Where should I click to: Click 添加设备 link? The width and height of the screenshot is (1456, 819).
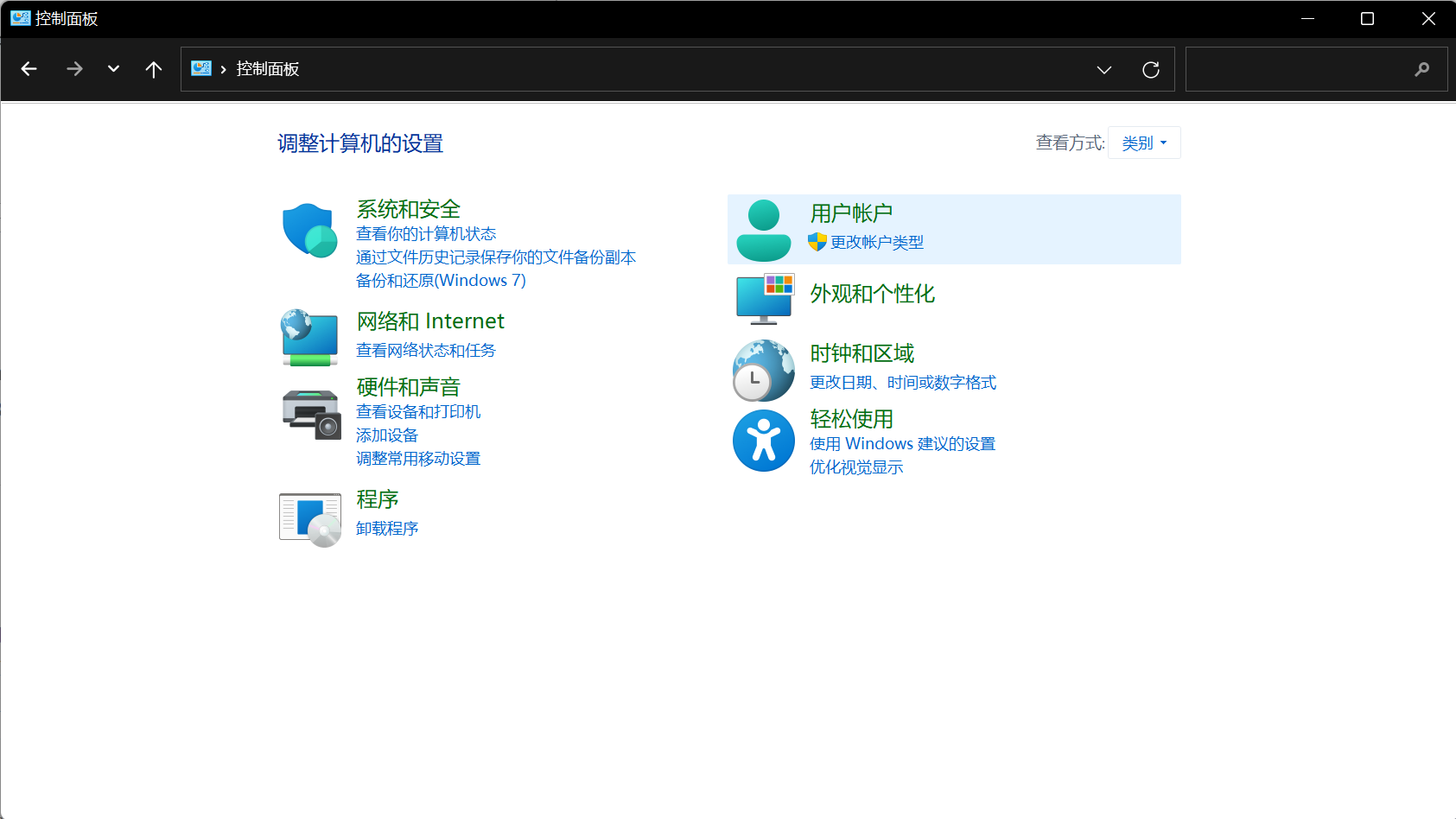(387, 435)
